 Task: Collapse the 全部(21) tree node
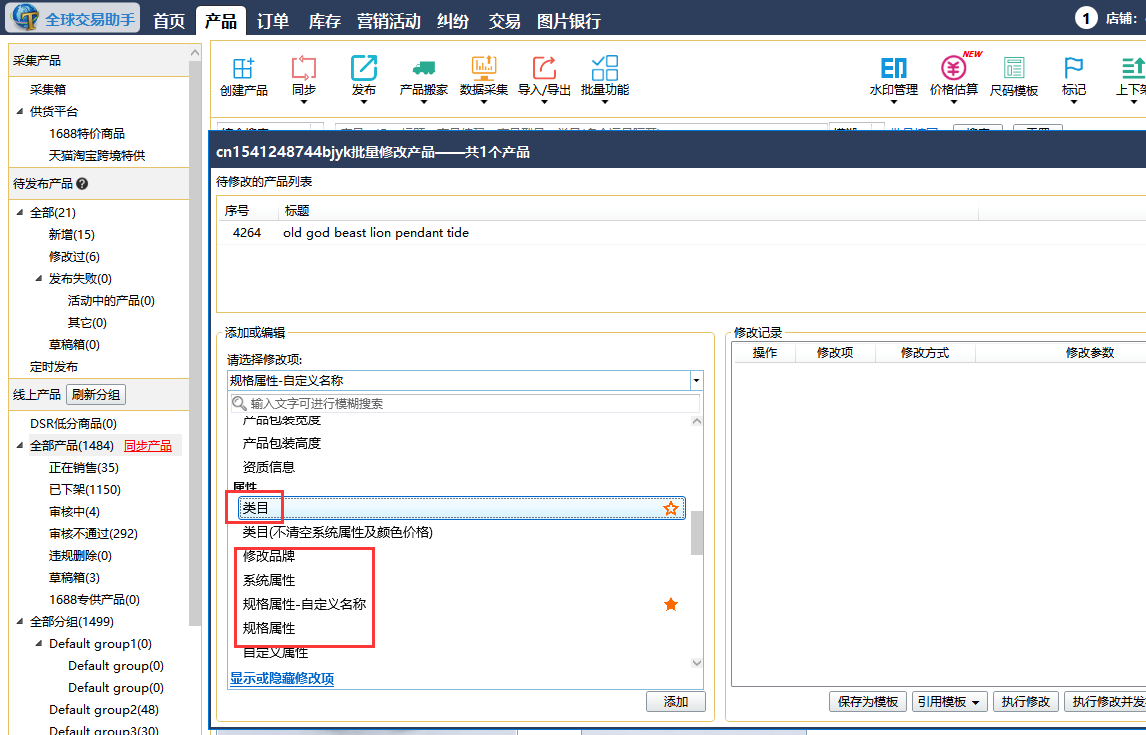20,212
